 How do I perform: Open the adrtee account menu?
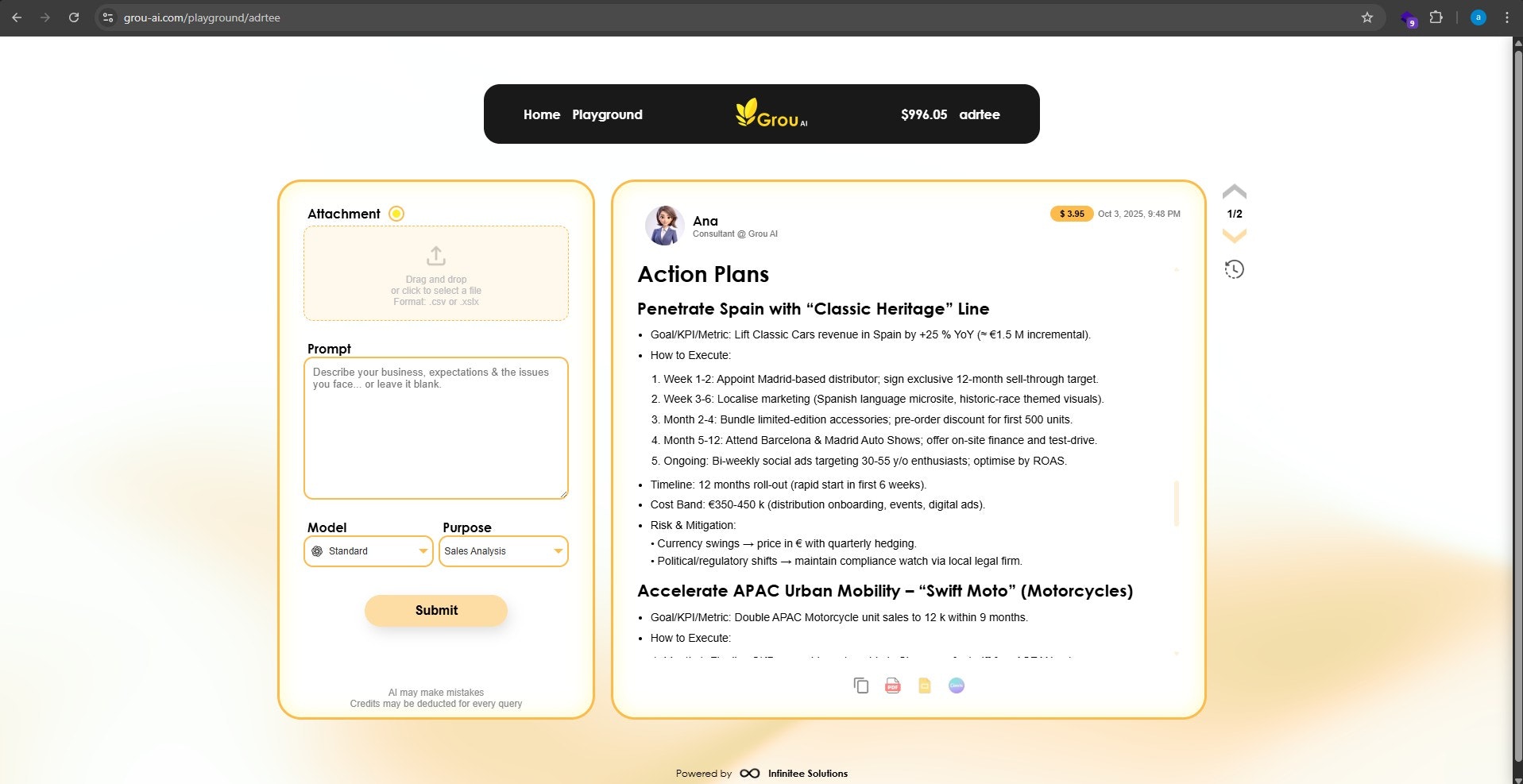(979, 114)
